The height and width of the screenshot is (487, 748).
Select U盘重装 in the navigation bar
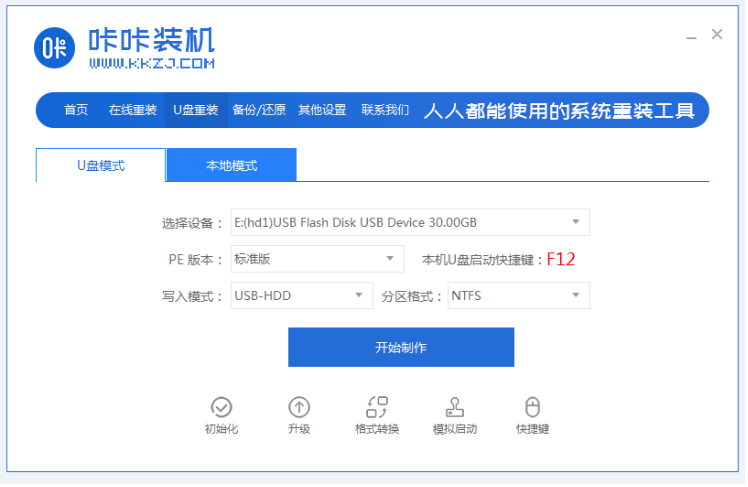tap(197, 111)
